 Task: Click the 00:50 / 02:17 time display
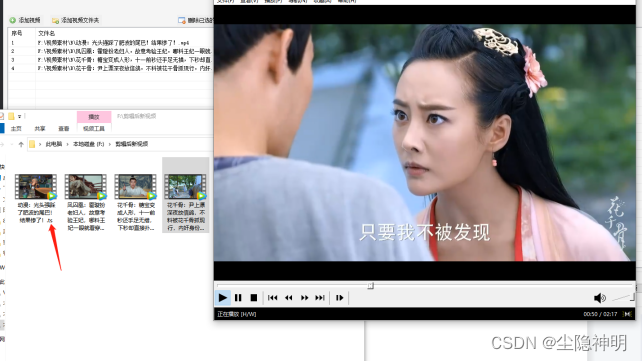[x=600, y=314]
